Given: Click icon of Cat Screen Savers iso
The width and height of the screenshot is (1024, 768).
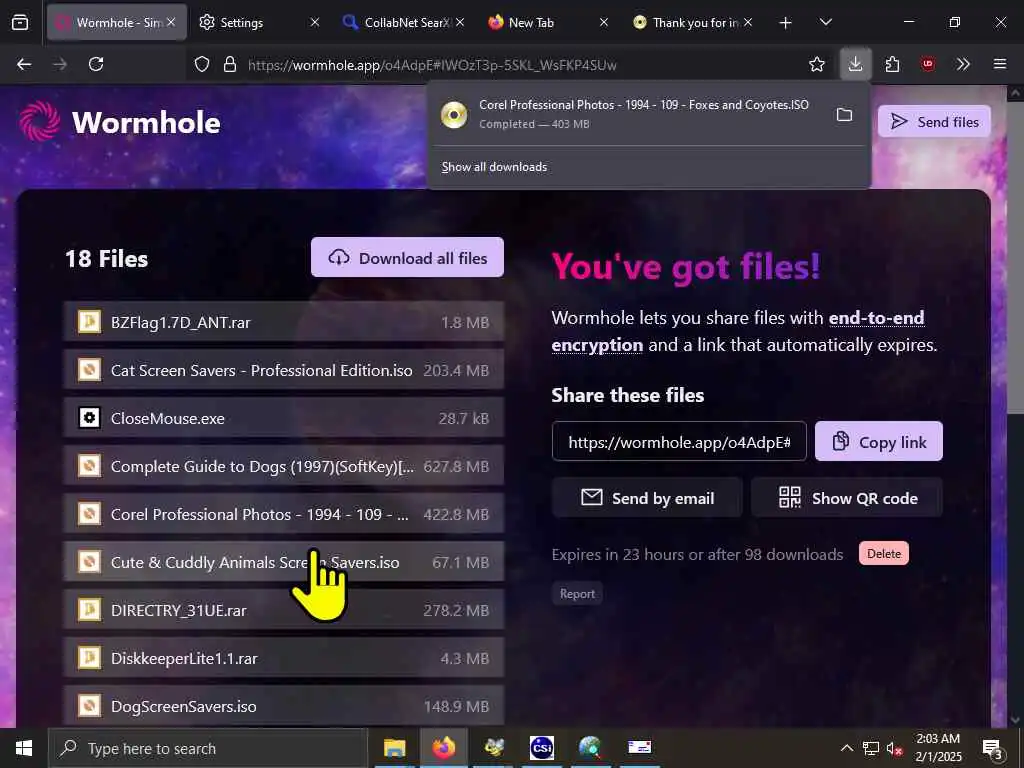Looking at the screenshot, I should (x=89, y=370).
